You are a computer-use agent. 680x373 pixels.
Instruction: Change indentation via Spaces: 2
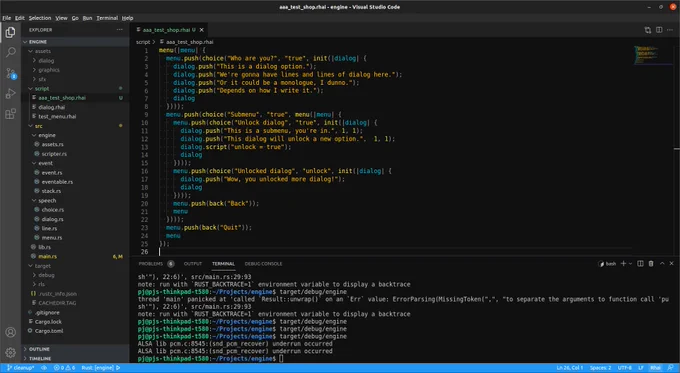601,368
